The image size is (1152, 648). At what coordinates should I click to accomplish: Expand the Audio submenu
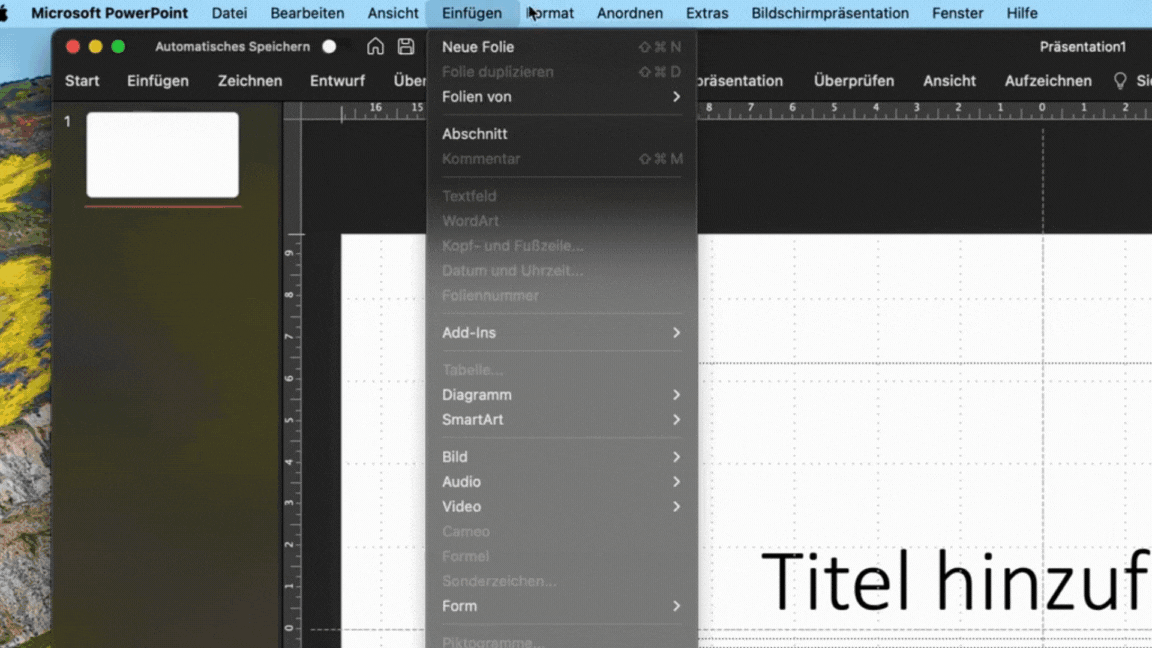(x=562, y=482)
